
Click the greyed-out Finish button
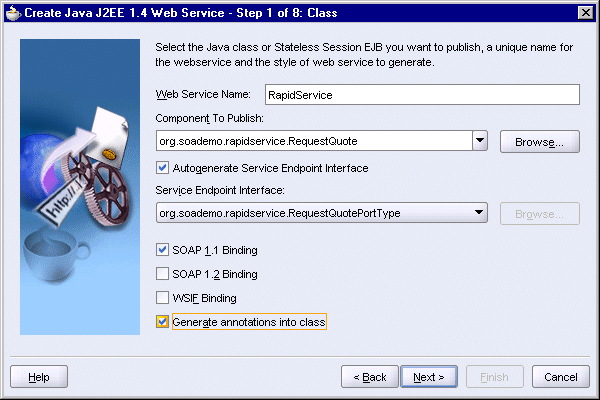(x=494, y=377)
